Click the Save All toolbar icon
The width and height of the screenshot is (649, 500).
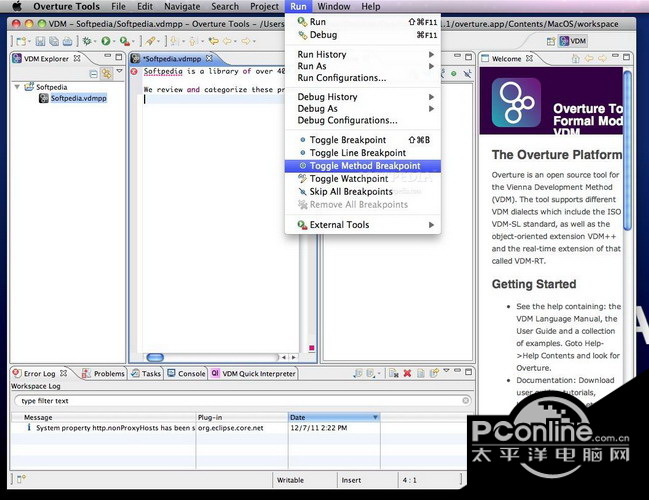(x=54, y=41)
